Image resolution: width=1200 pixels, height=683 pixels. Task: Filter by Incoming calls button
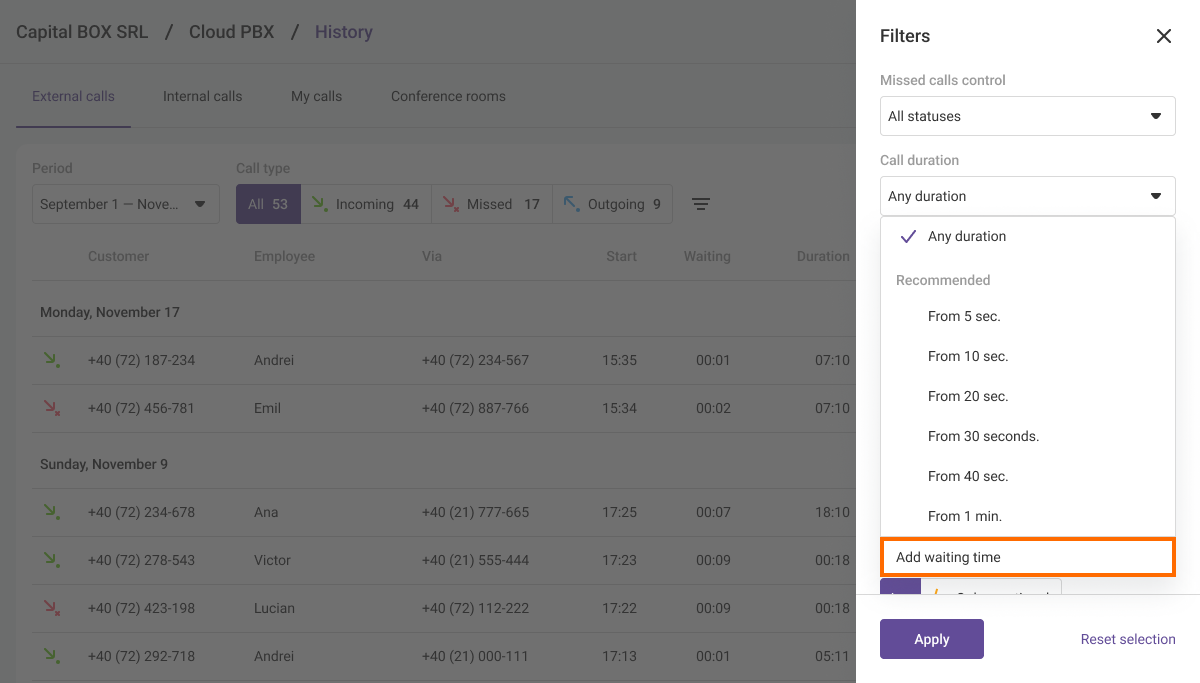click(x=366, y=204)
